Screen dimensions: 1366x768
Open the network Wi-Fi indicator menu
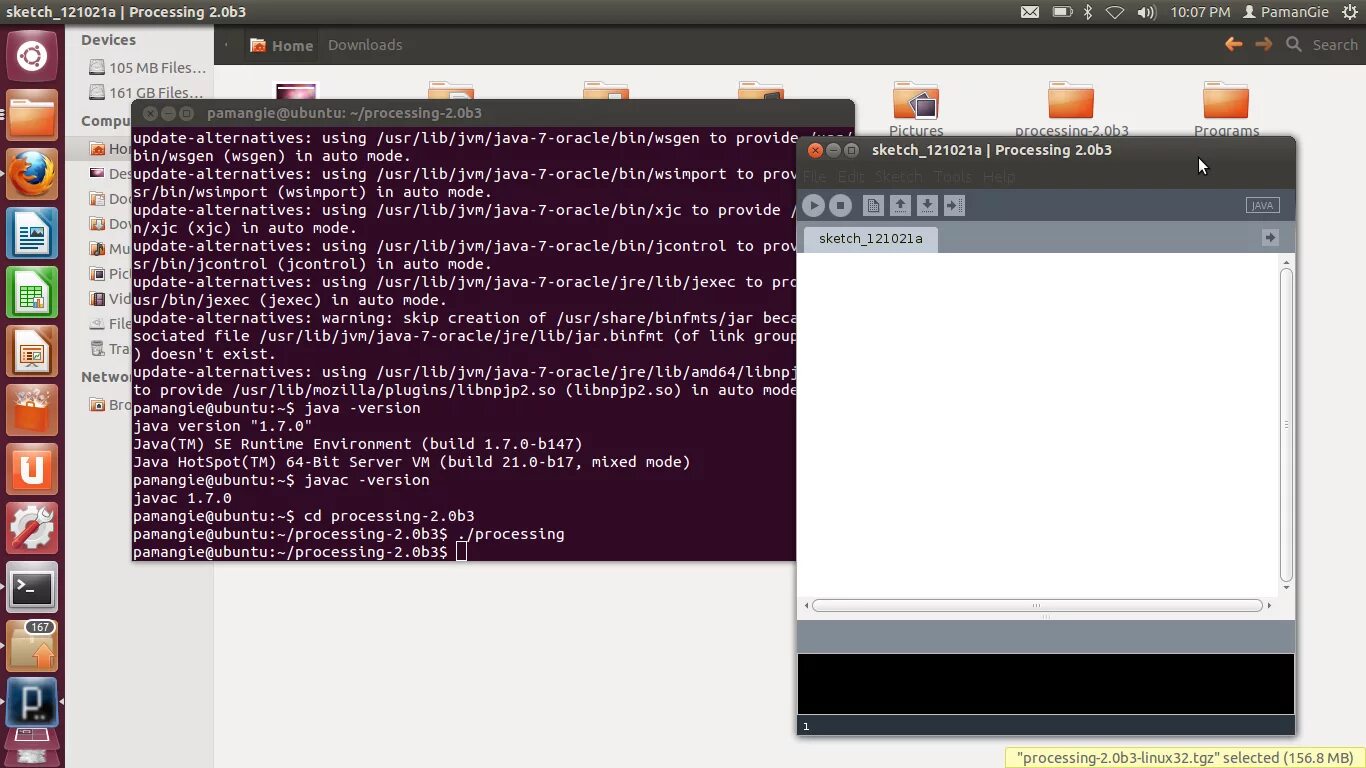pos(1115,12)
